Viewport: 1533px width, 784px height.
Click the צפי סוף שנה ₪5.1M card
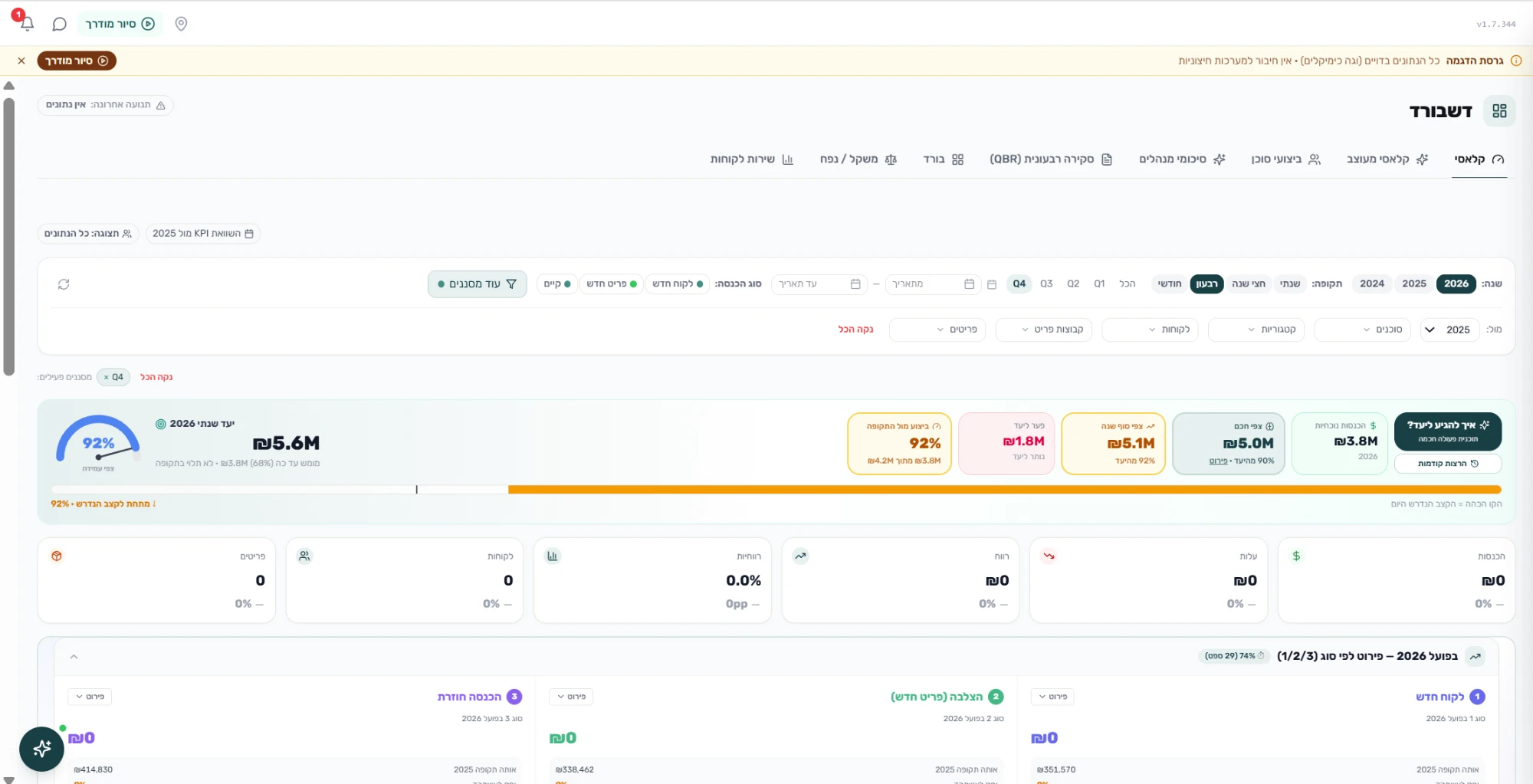tap(1113, 444)
